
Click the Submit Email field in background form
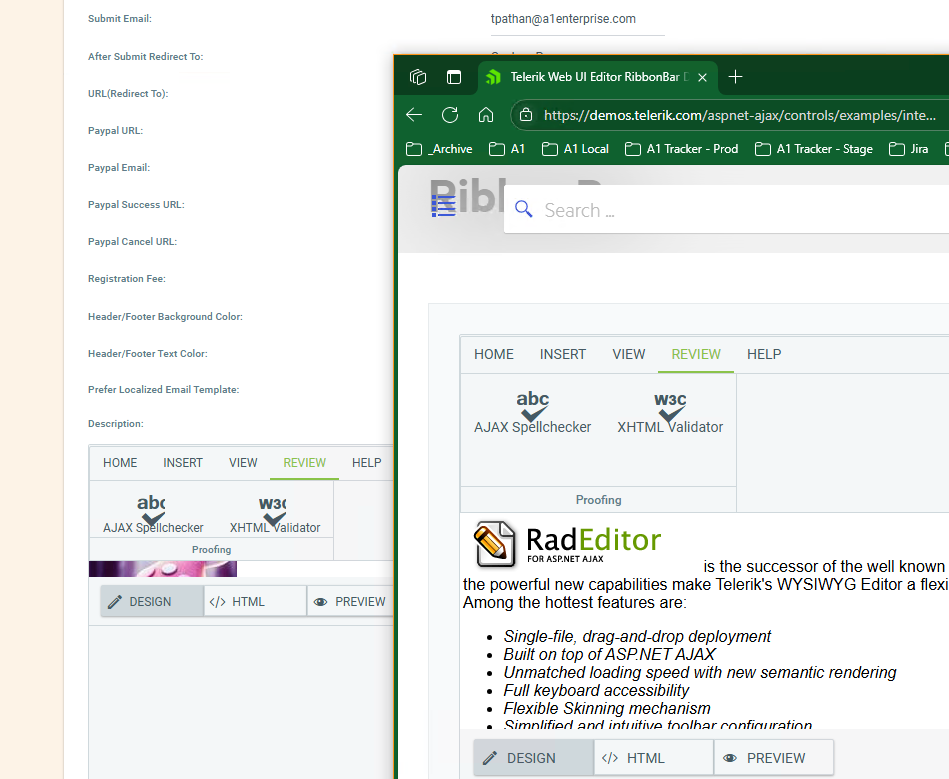[577, 19]
